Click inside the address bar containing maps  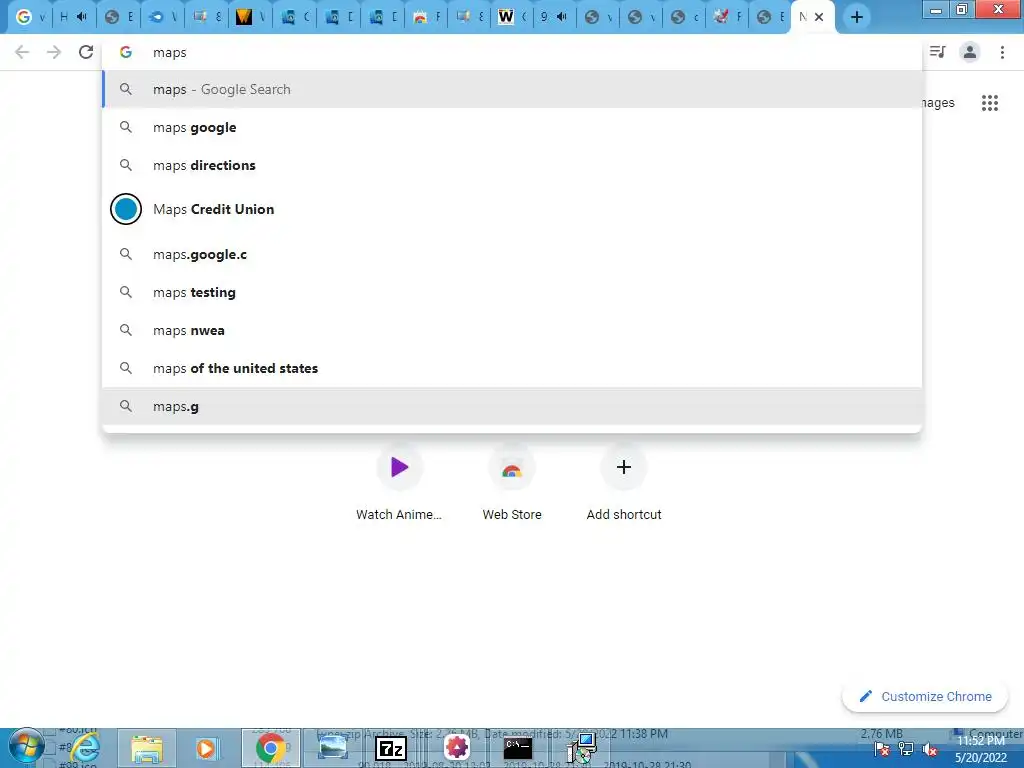(512, 52)
